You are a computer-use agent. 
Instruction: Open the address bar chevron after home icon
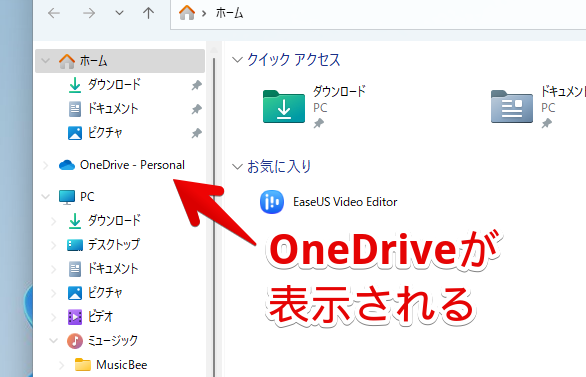click(204, 13)
